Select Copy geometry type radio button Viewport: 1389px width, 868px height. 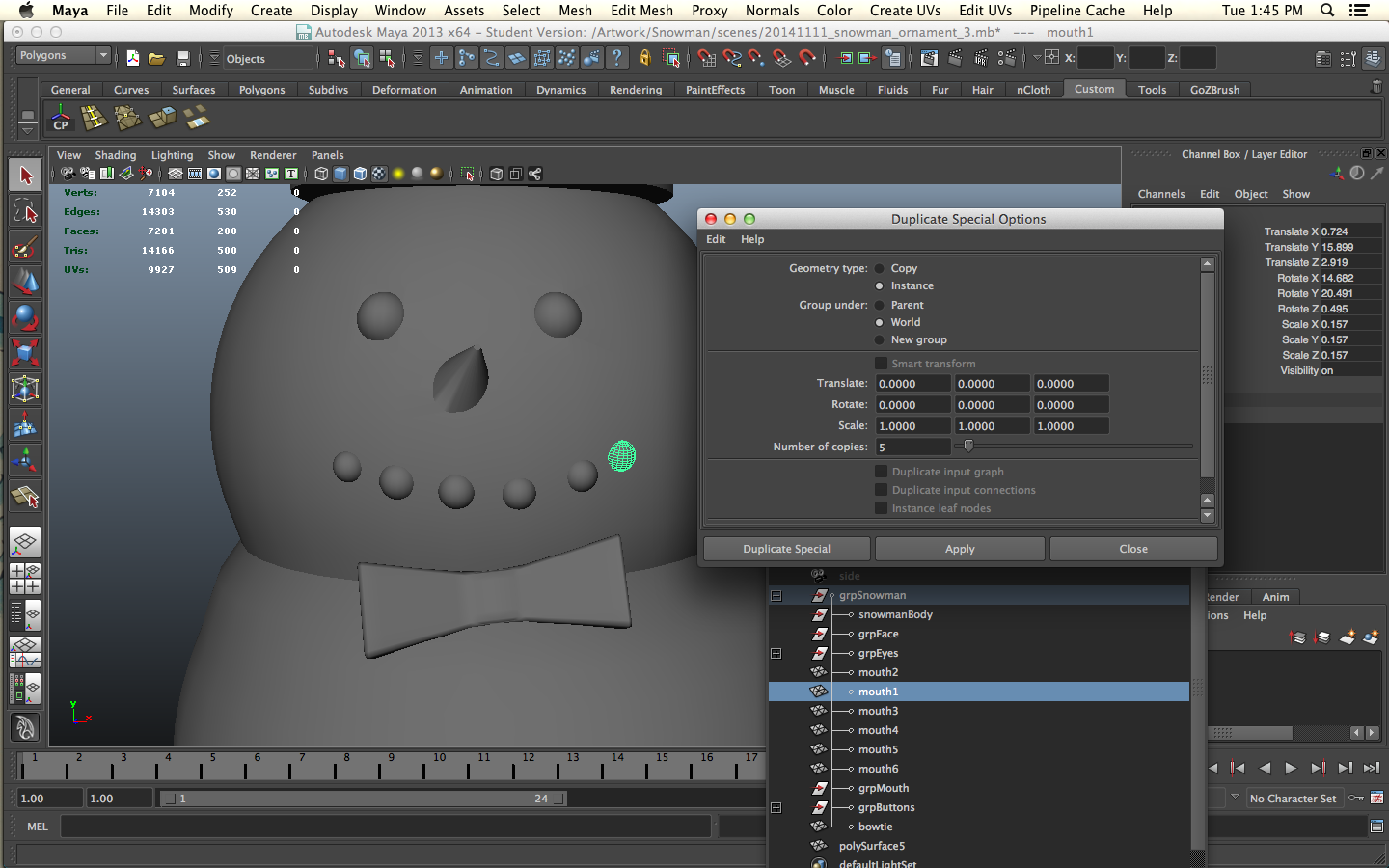[x=879, y=268]
